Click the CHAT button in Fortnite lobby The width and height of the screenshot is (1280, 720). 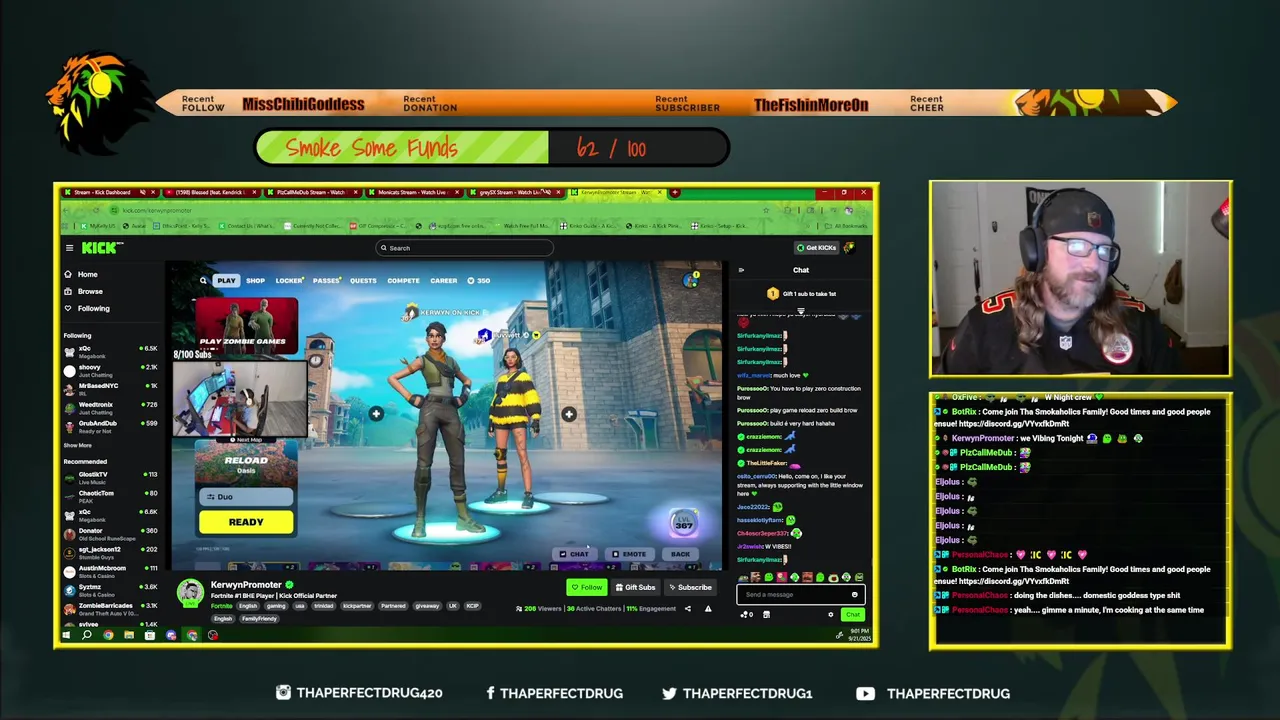tap(575, 554)
